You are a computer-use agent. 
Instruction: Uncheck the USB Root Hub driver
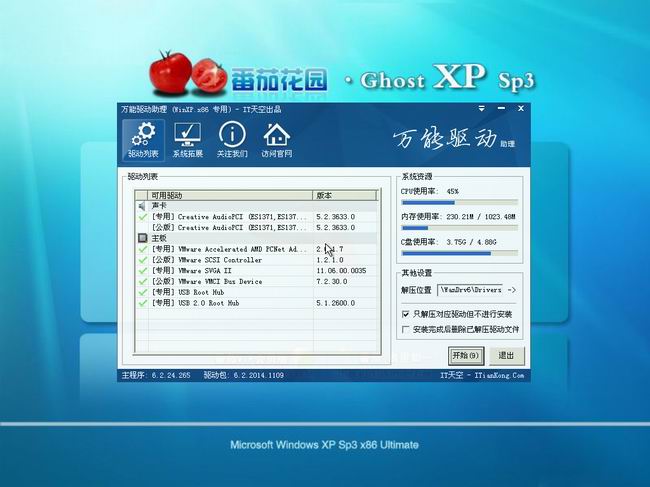coord(142,292)
